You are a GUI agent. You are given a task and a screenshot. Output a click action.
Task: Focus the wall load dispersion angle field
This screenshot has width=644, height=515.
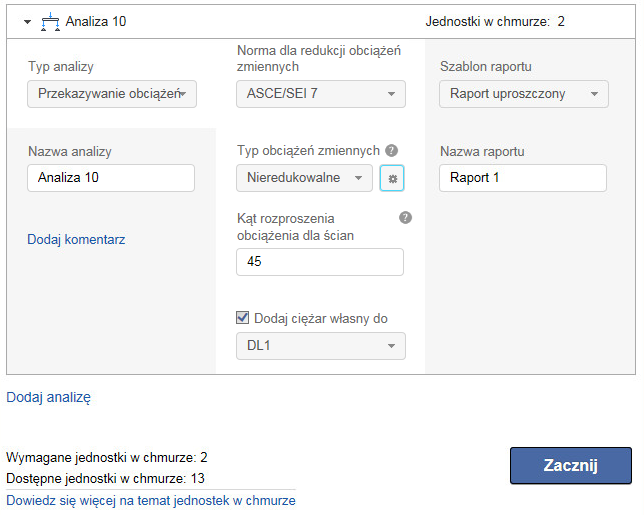pyautogui.click(x=320, y=262)
